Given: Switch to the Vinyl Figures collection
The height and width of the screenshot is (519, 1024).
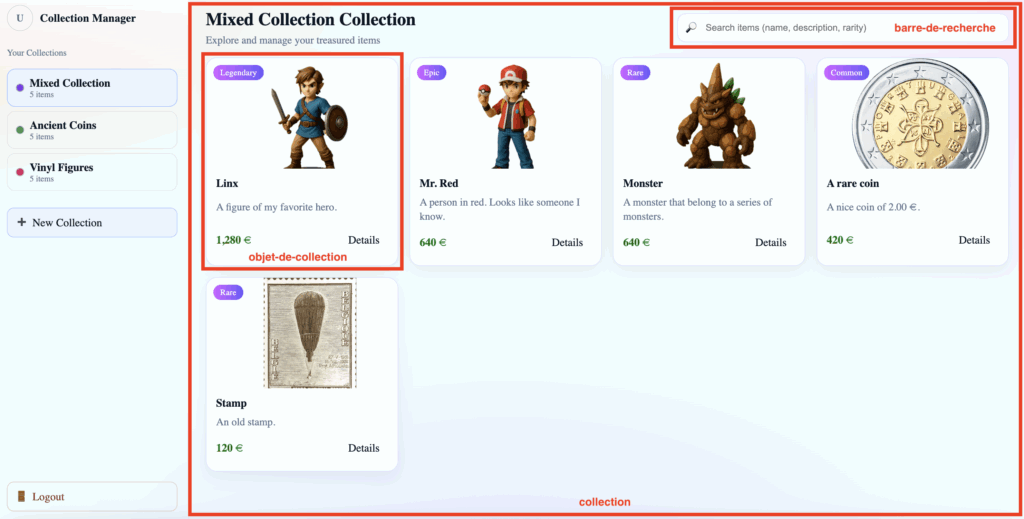Looking at the screenshot, I should pos(92,172).
